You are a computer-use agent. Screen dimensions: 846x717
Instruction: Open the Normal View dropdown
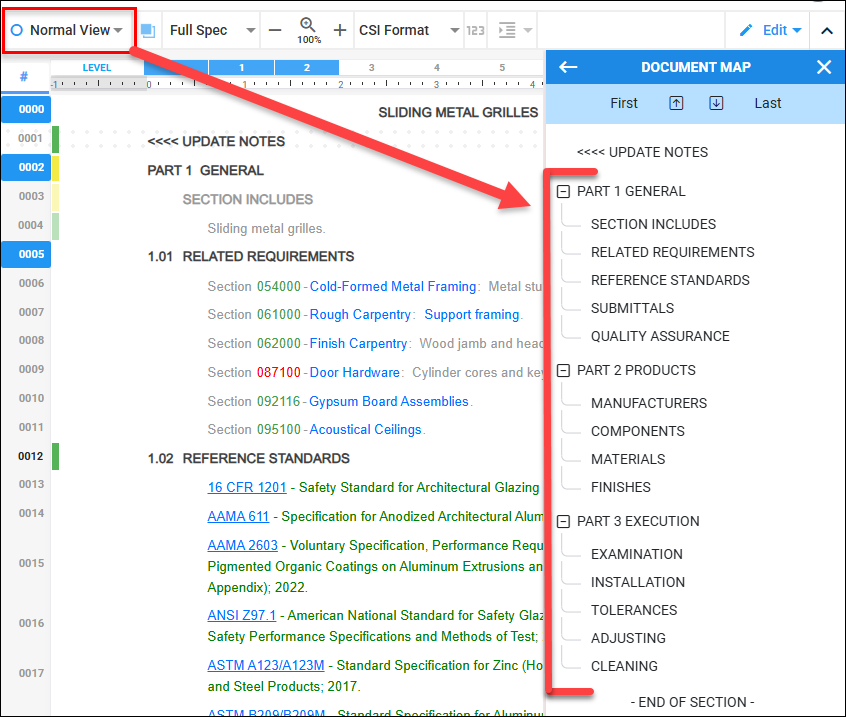click(x=68, y=30)
